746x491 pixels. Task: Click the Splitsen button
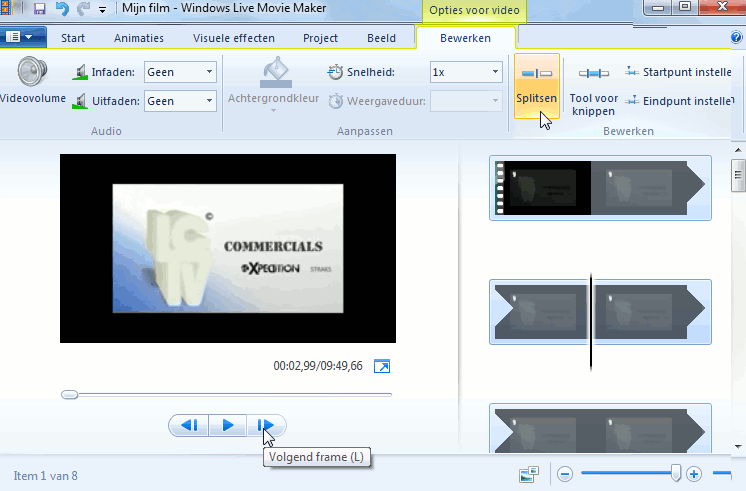537,86
